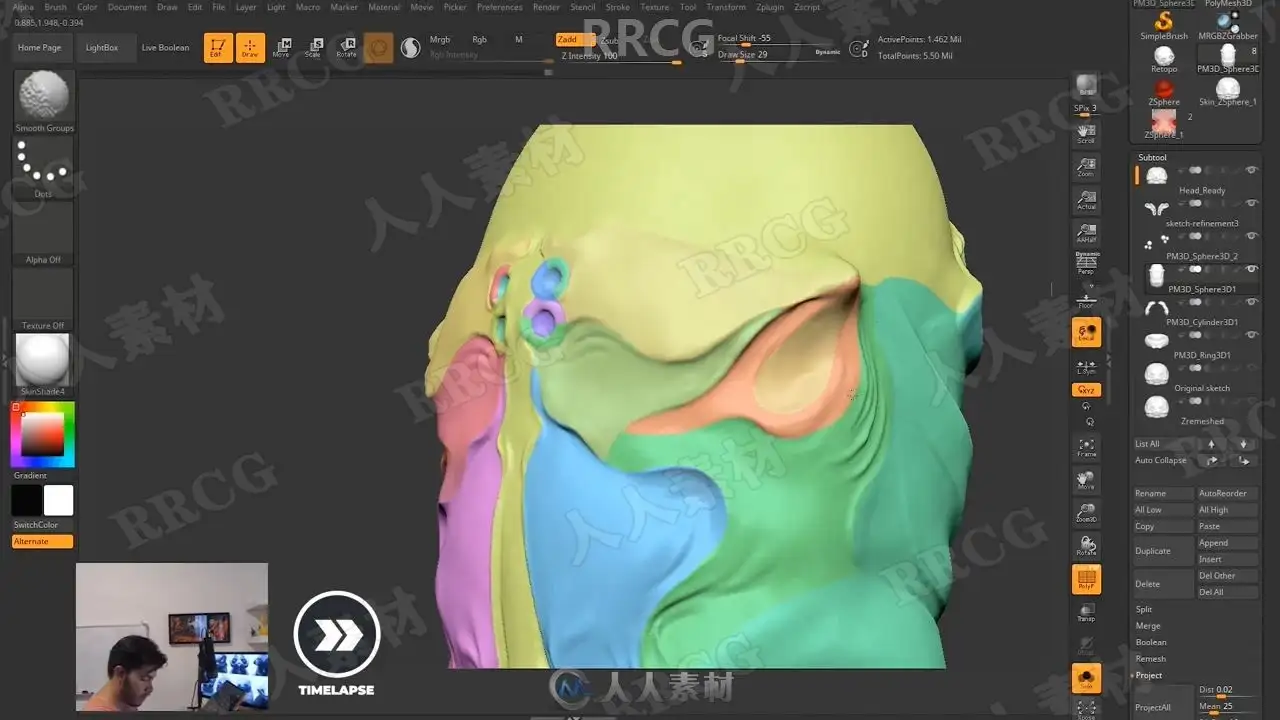Open the Texture Off selector
This screenshot has height=720, width=1280.
coord(43,299)
